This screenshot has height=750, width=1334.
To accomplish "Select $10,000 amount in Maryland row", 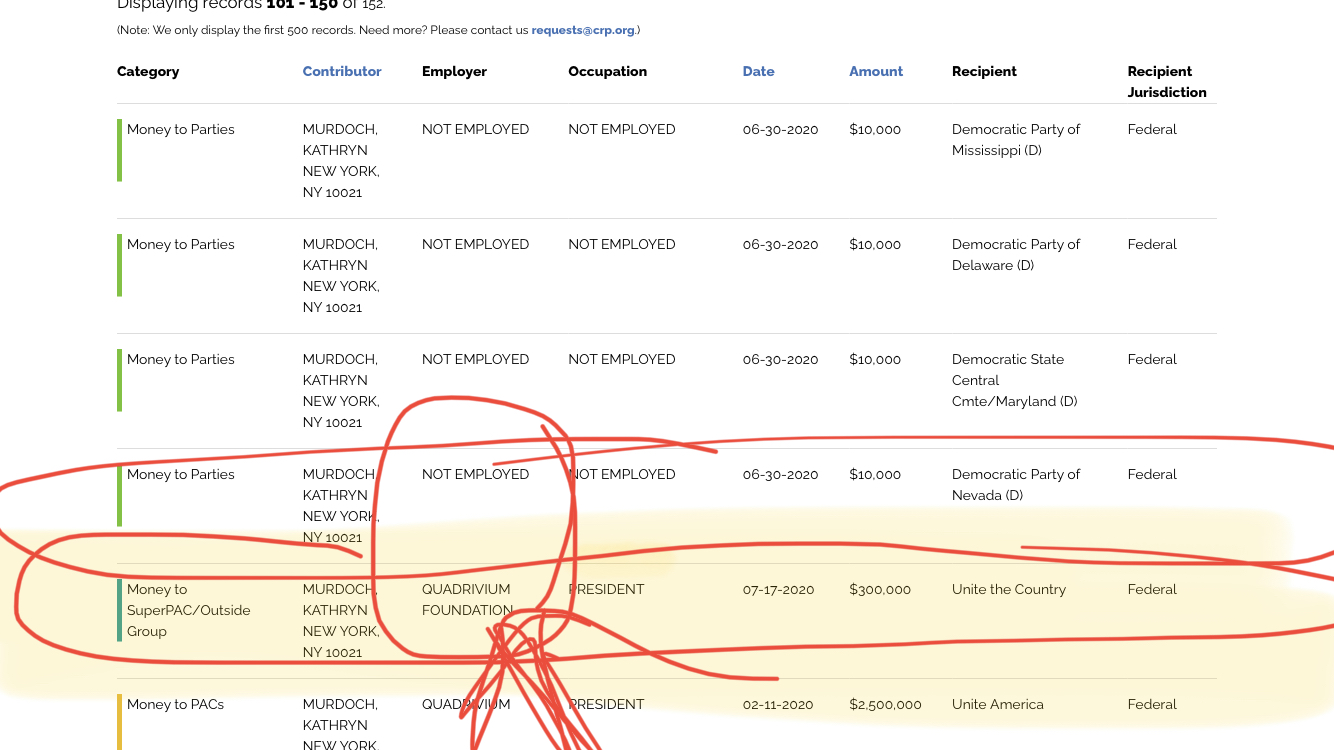I will pyautogui.click(x=875, y=359).
